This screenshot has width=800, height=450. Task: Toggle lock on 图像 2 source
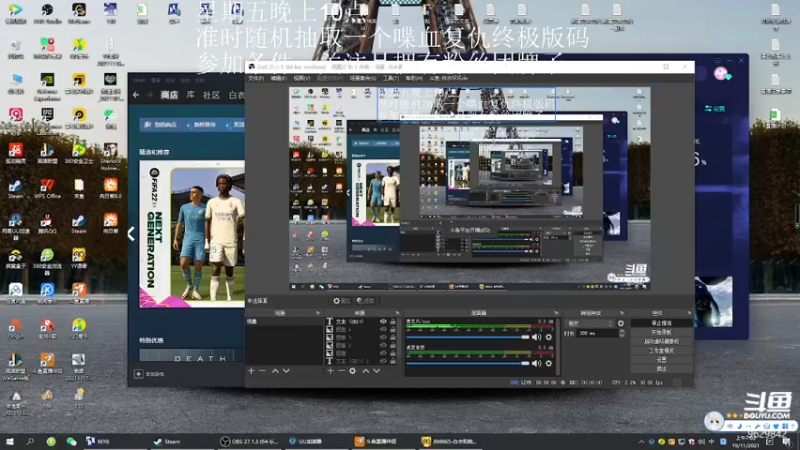[393, 345]
